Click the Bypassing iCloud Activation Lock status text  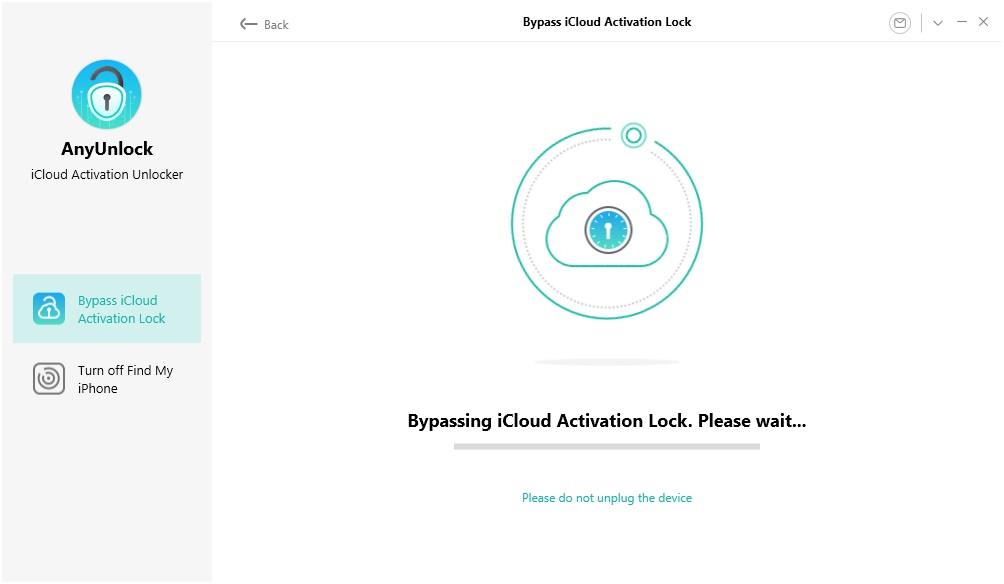[x=605, y=420]
